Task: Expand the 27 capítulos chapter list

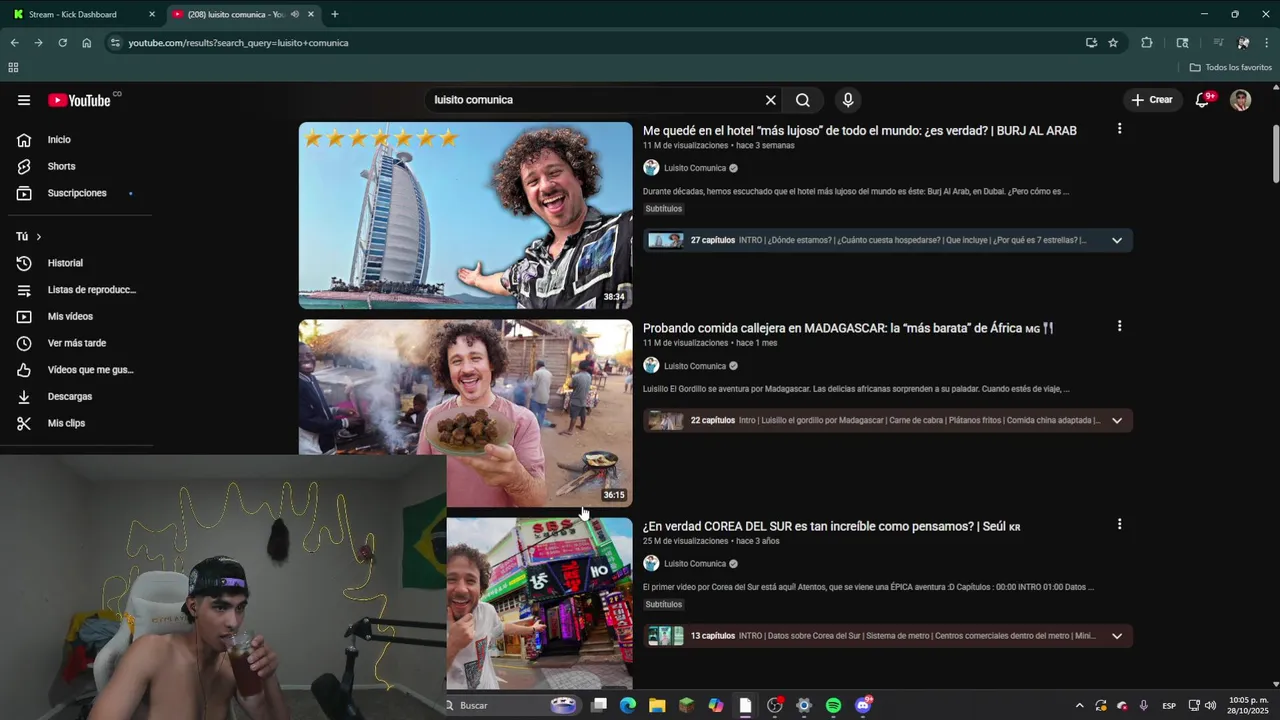Action: [x=1117, y=240]
